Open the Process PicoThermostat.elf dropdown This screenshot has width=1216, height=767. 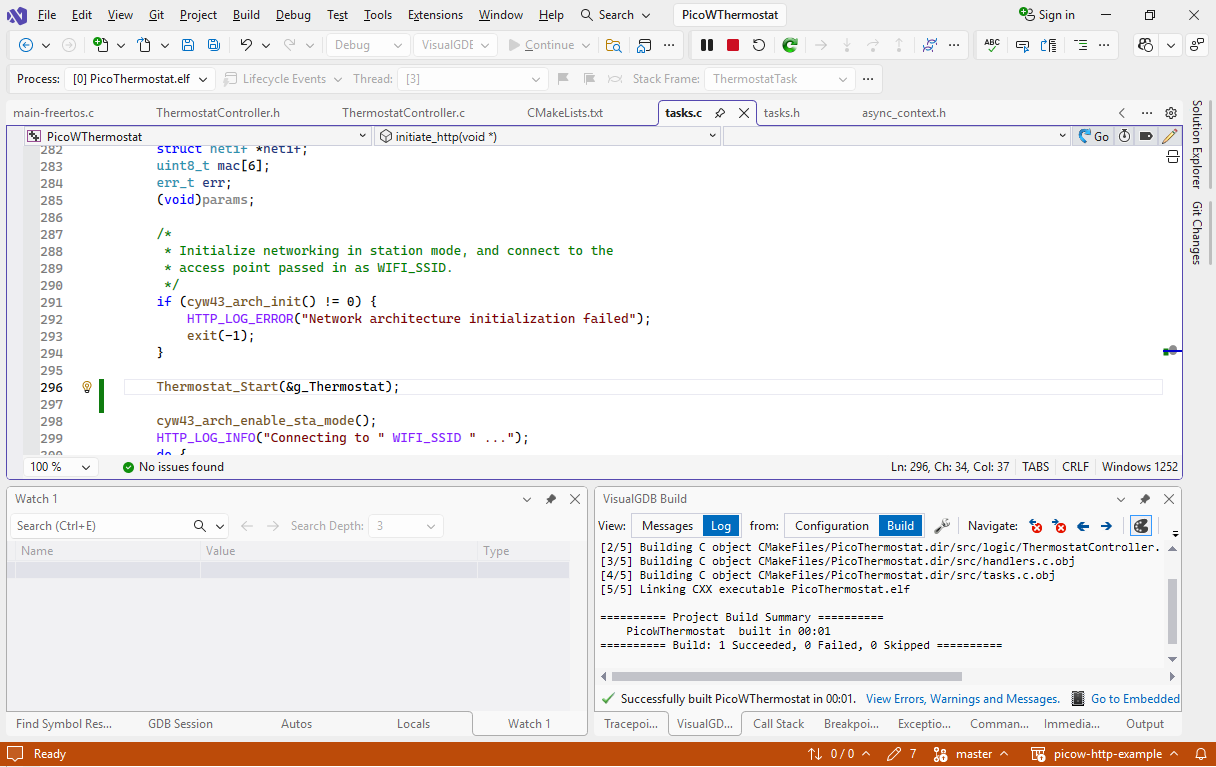(141, 79)
